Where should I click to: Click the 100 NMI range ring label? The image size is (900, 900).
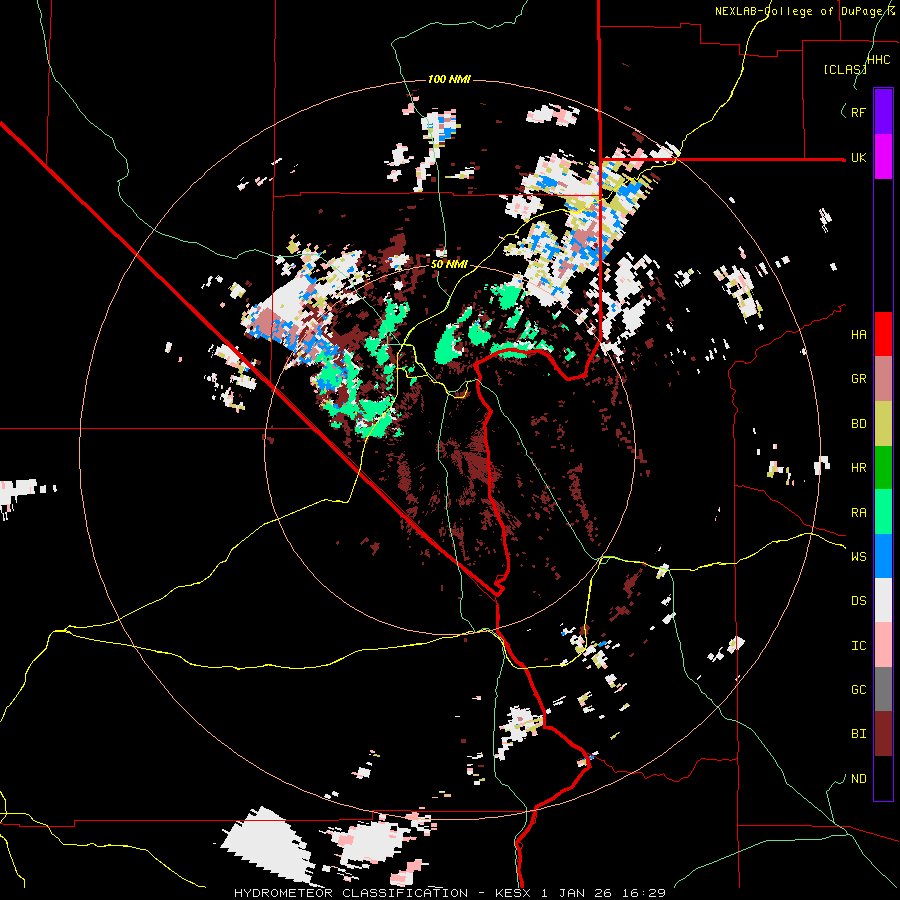coord(449,79)
